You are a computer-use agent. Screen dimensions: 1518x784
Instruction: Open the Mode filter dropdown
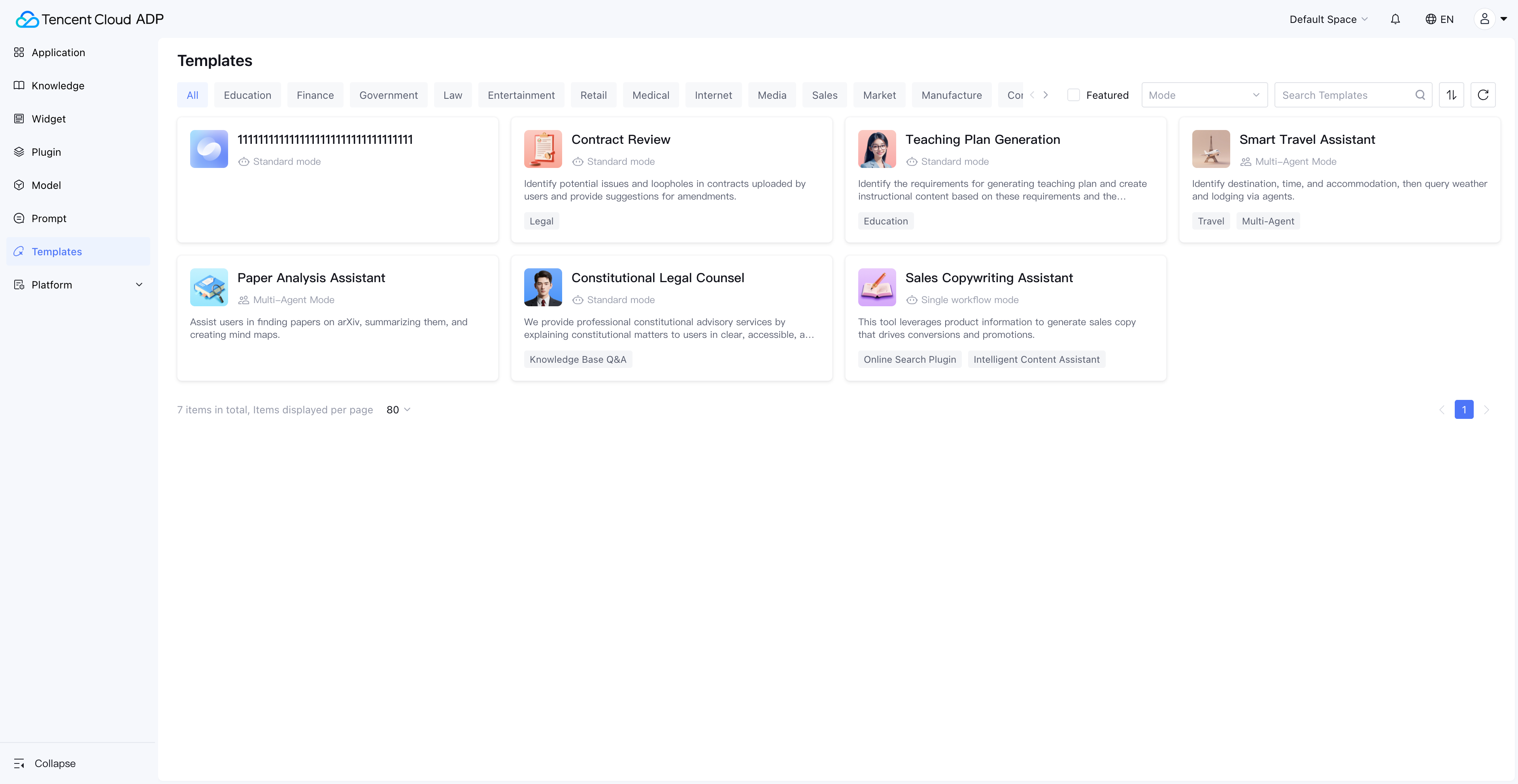[1203, 95]
